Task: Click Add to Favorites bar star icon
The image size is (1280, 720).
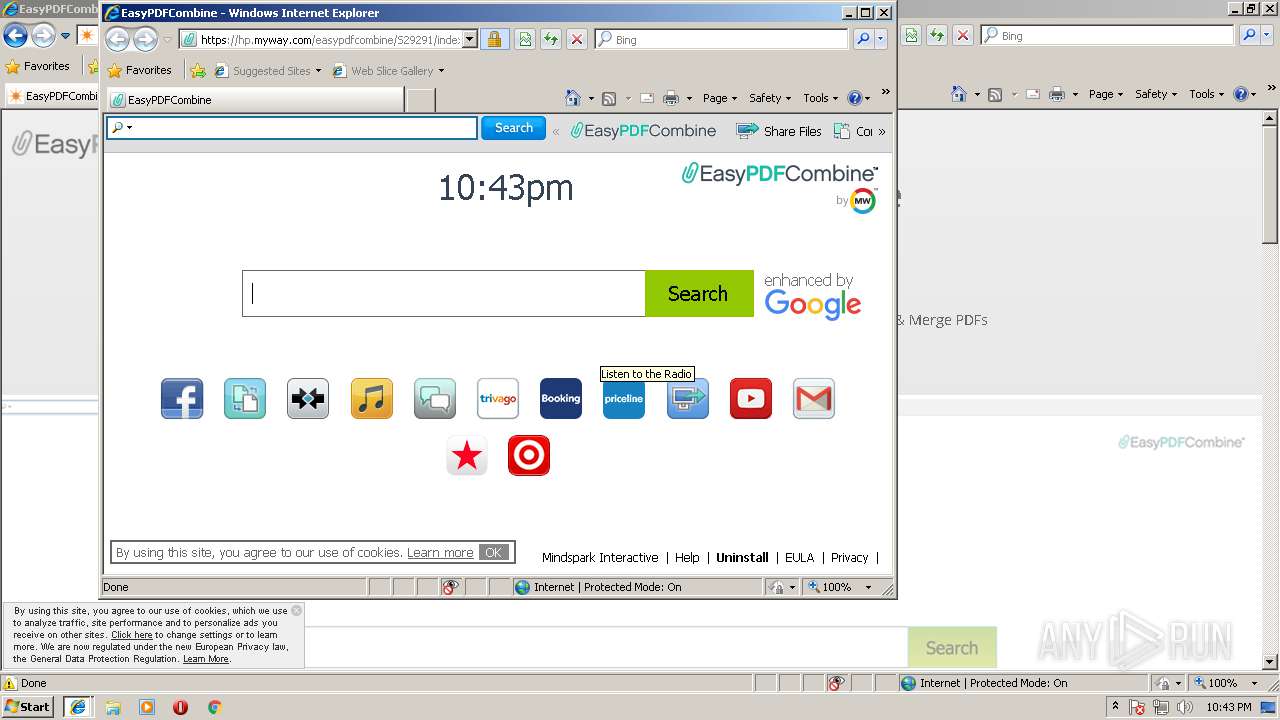Action: pos(198,71)
